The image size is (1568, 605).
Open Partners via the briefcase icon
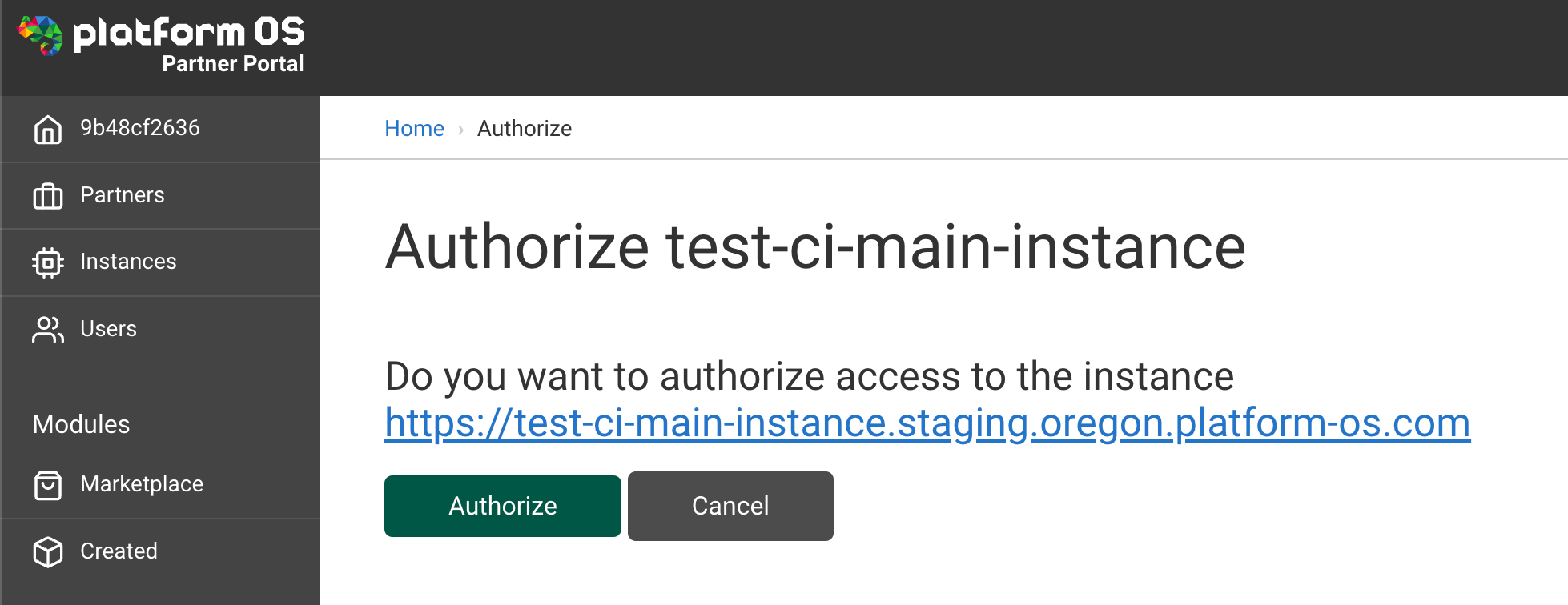(x=48, y=195)
